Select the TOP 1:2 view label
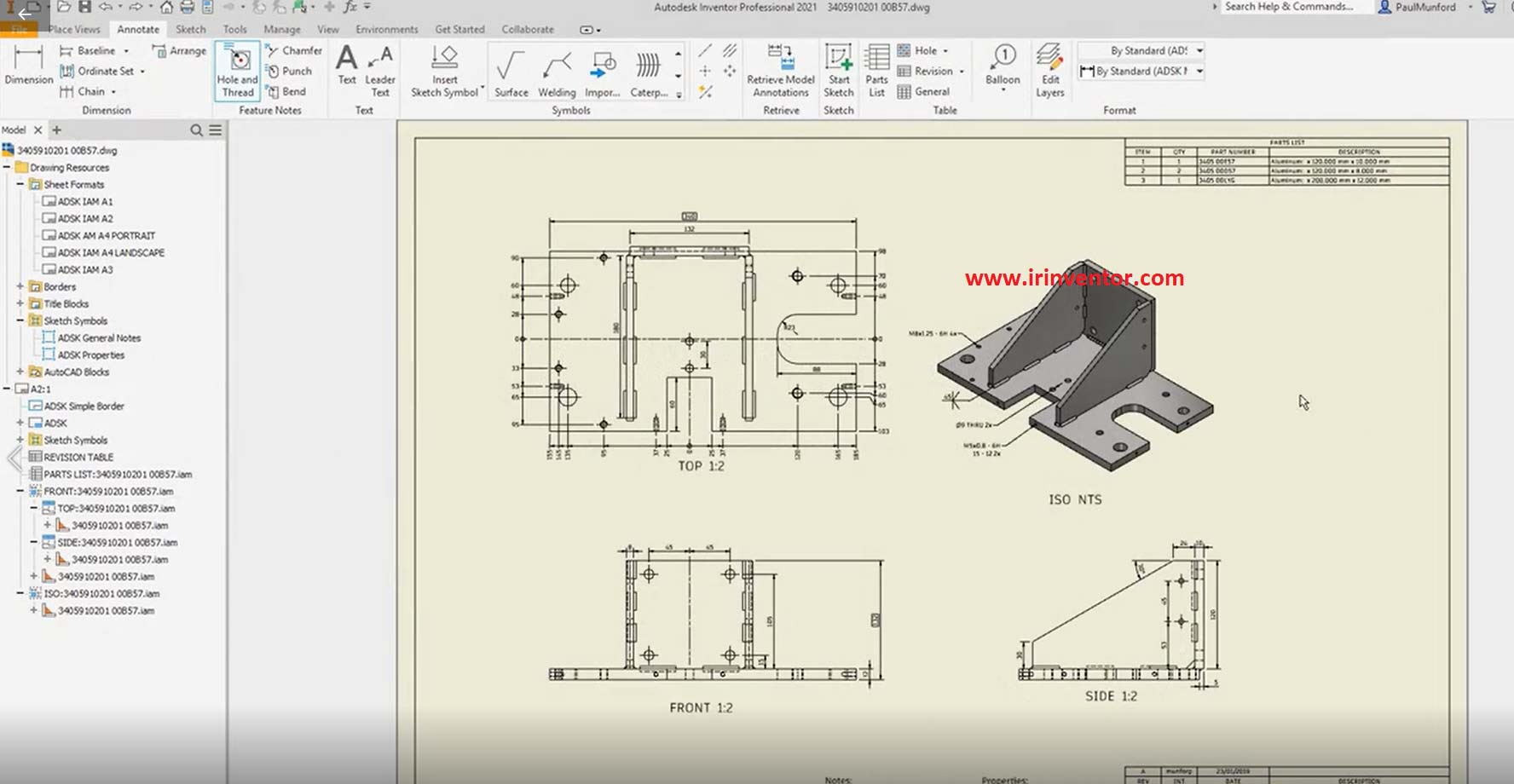The width and height of the screenshot is (1514, 784). (x=701, y=466)
